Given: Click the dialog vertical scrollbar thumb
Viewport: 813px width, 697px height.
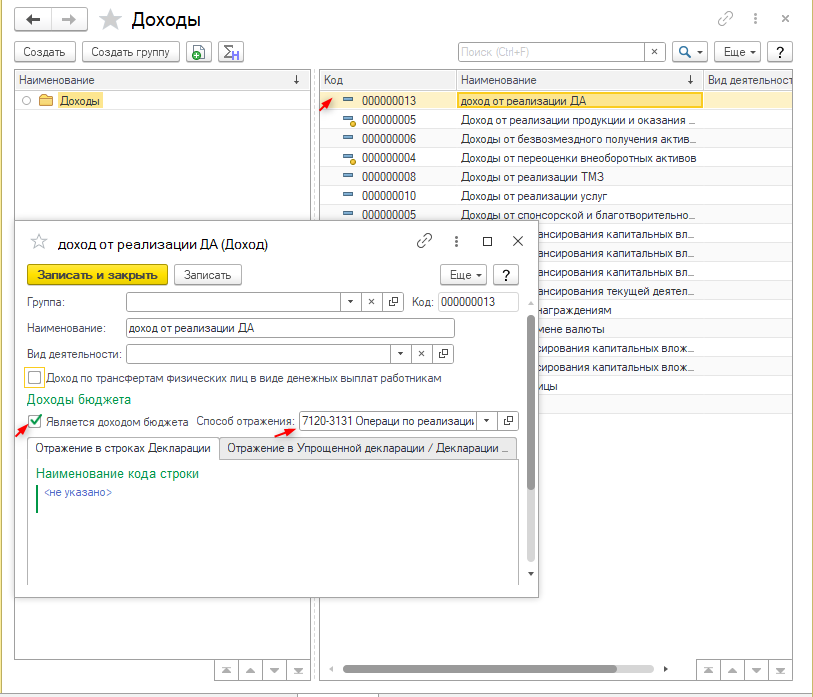Looking at the screenshot, I should [530, 402].
